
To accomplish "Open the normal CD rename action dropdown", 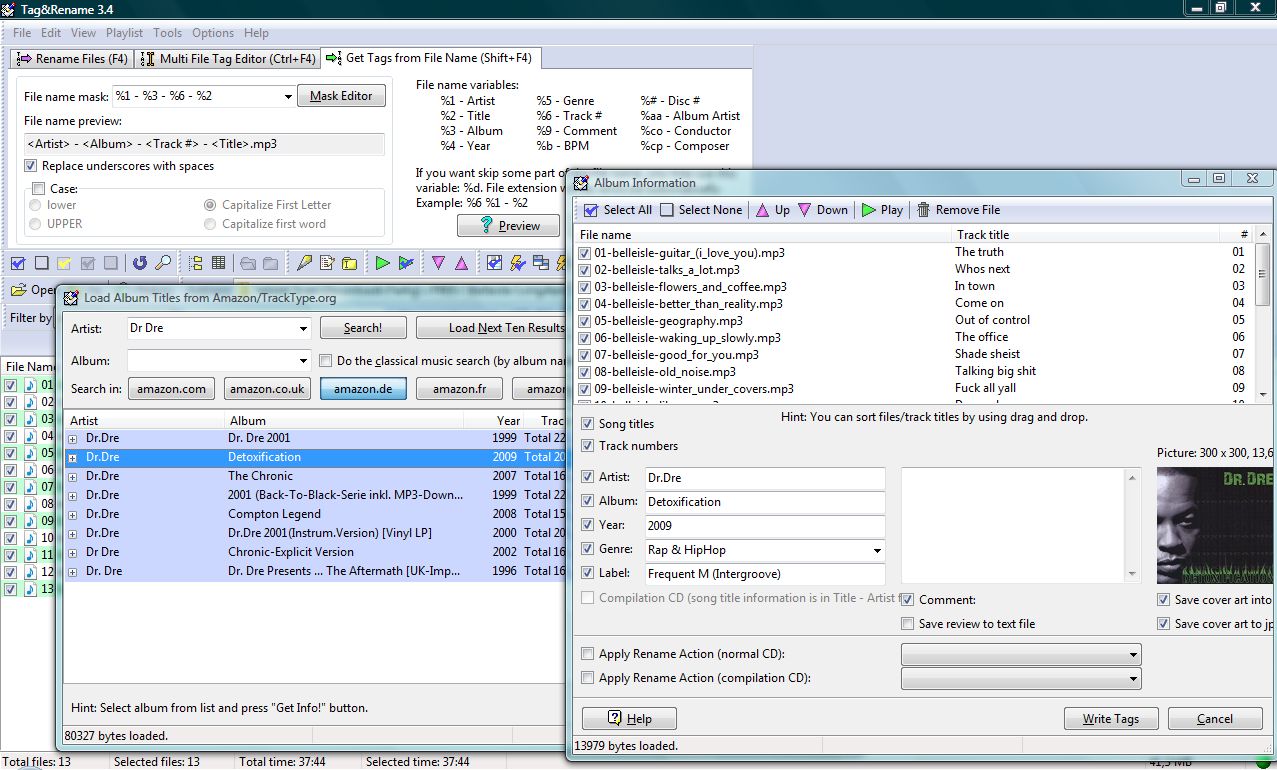I will [1133, 655].
